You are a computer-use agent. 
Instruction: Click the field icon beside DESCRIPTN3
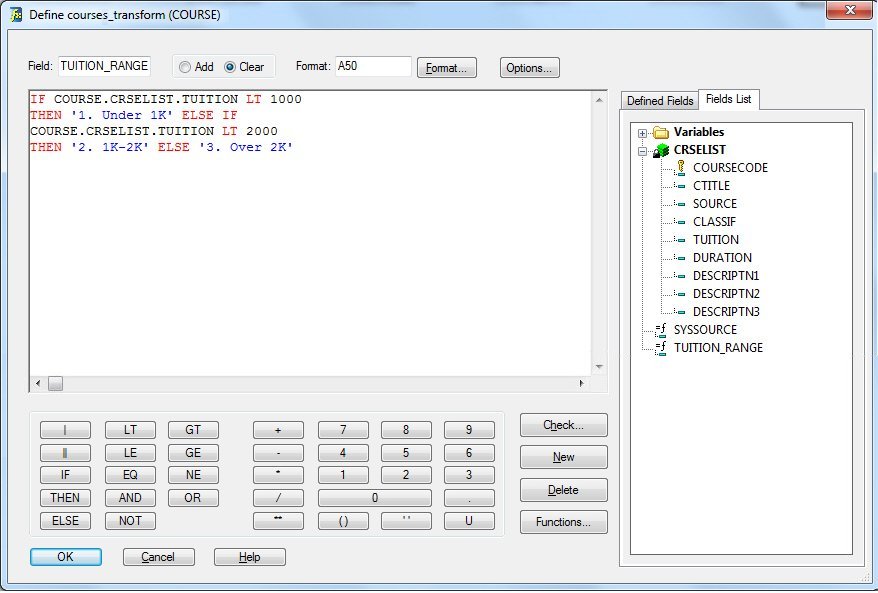[x=680, y=311]
